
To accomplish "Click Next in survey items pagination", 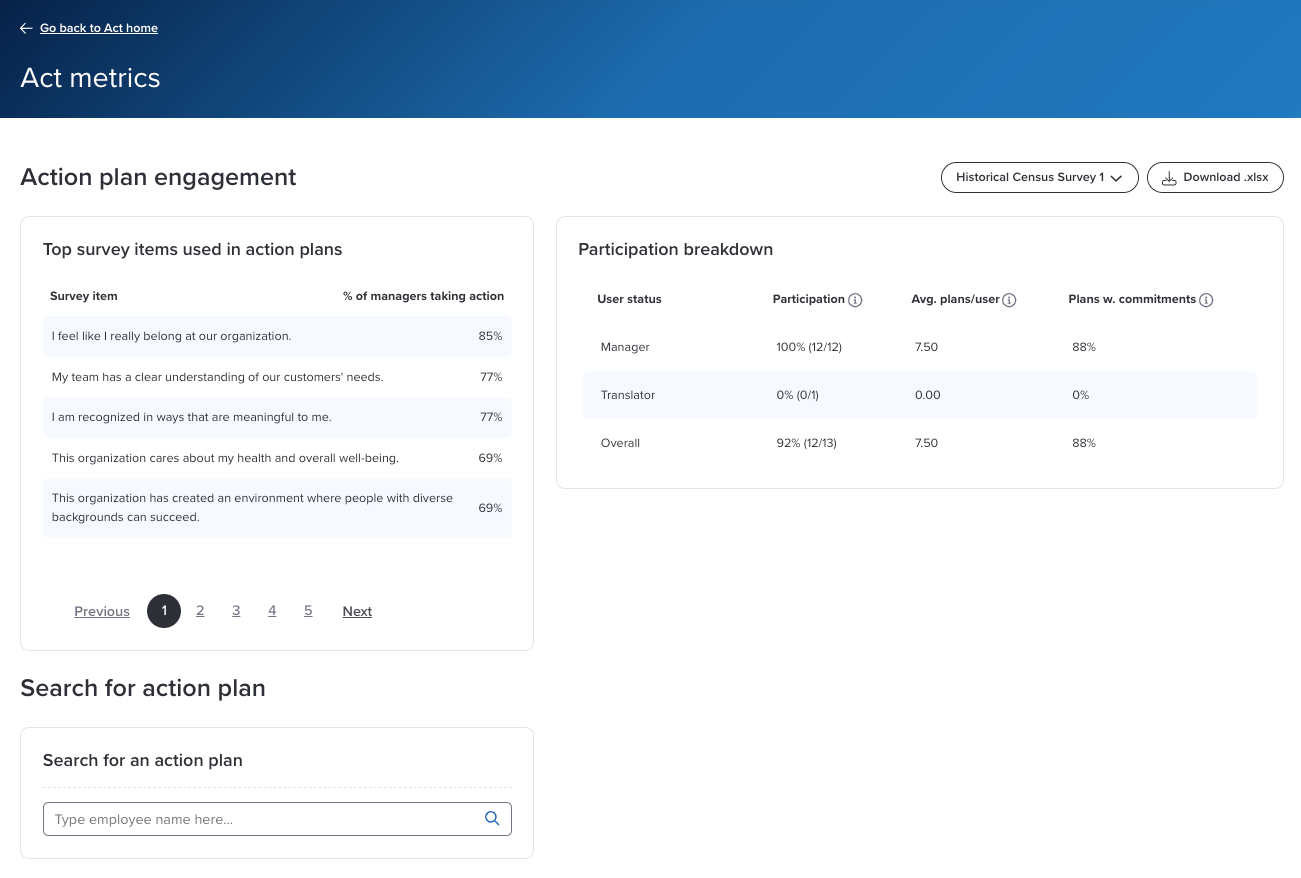I will tap(357, 611).
